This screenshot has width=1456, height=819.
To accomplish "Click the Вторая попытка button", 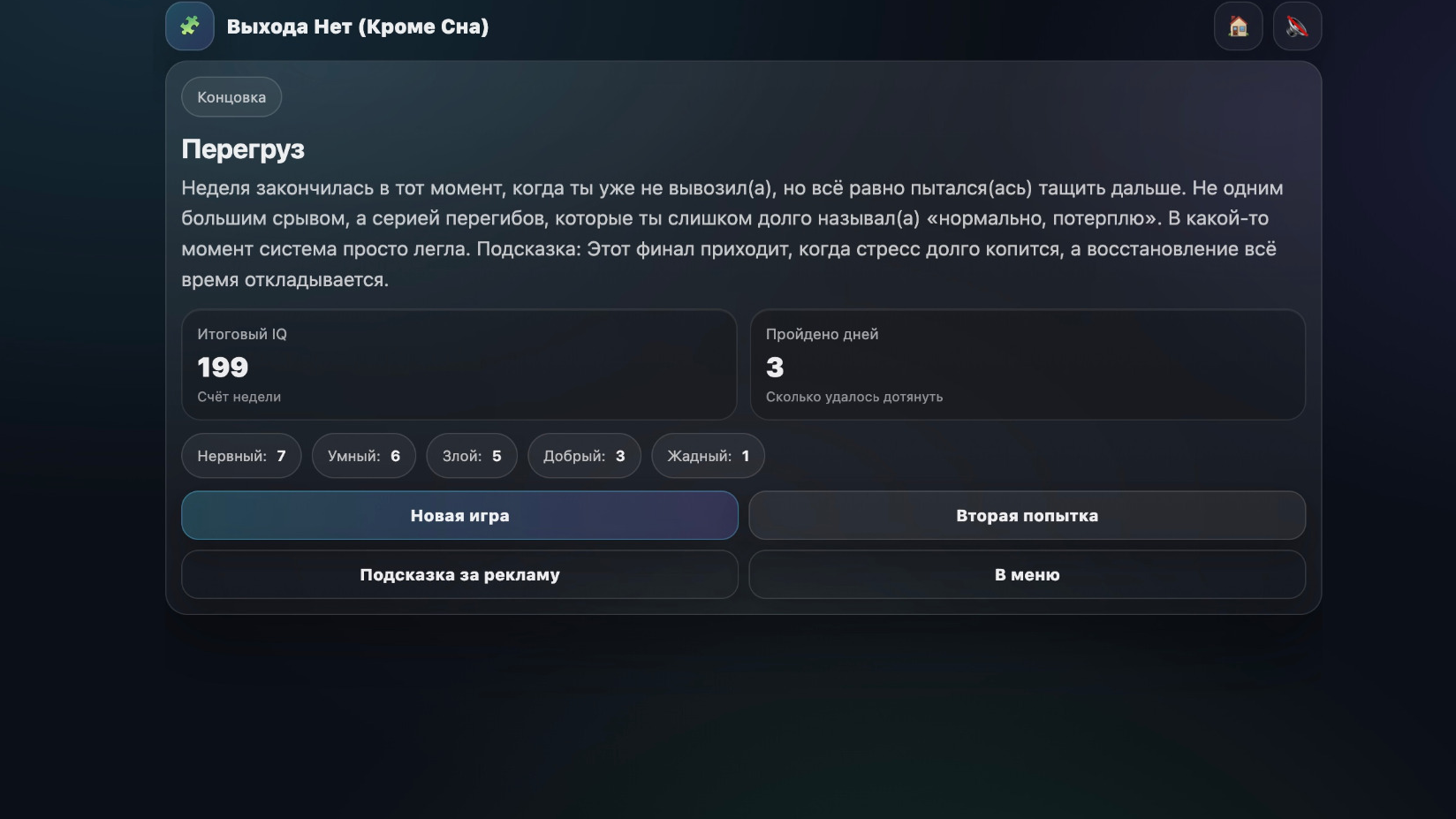I will click(1027, 515).
